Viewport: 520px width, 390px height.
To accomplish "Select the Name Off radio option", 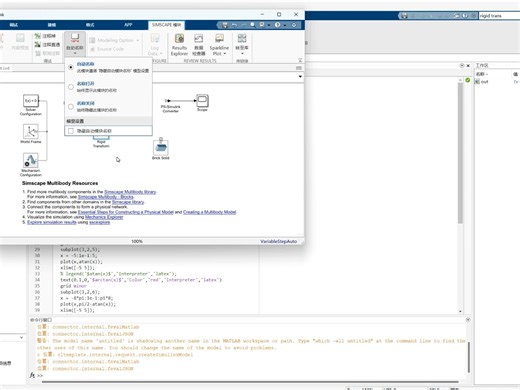I will click(x=71, y=107).
